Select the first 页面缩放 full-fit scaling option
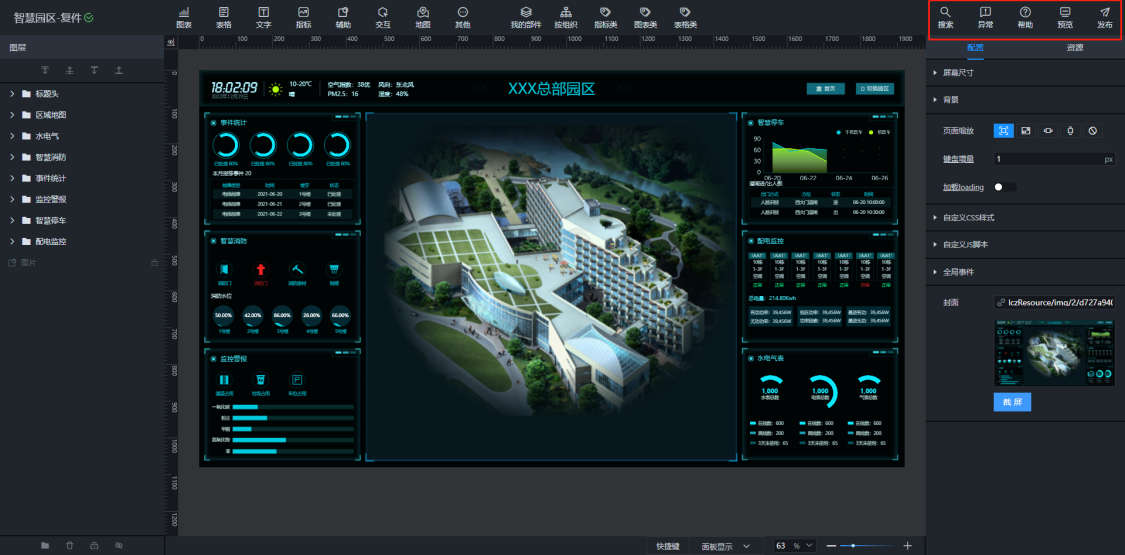 point(1003,131)
